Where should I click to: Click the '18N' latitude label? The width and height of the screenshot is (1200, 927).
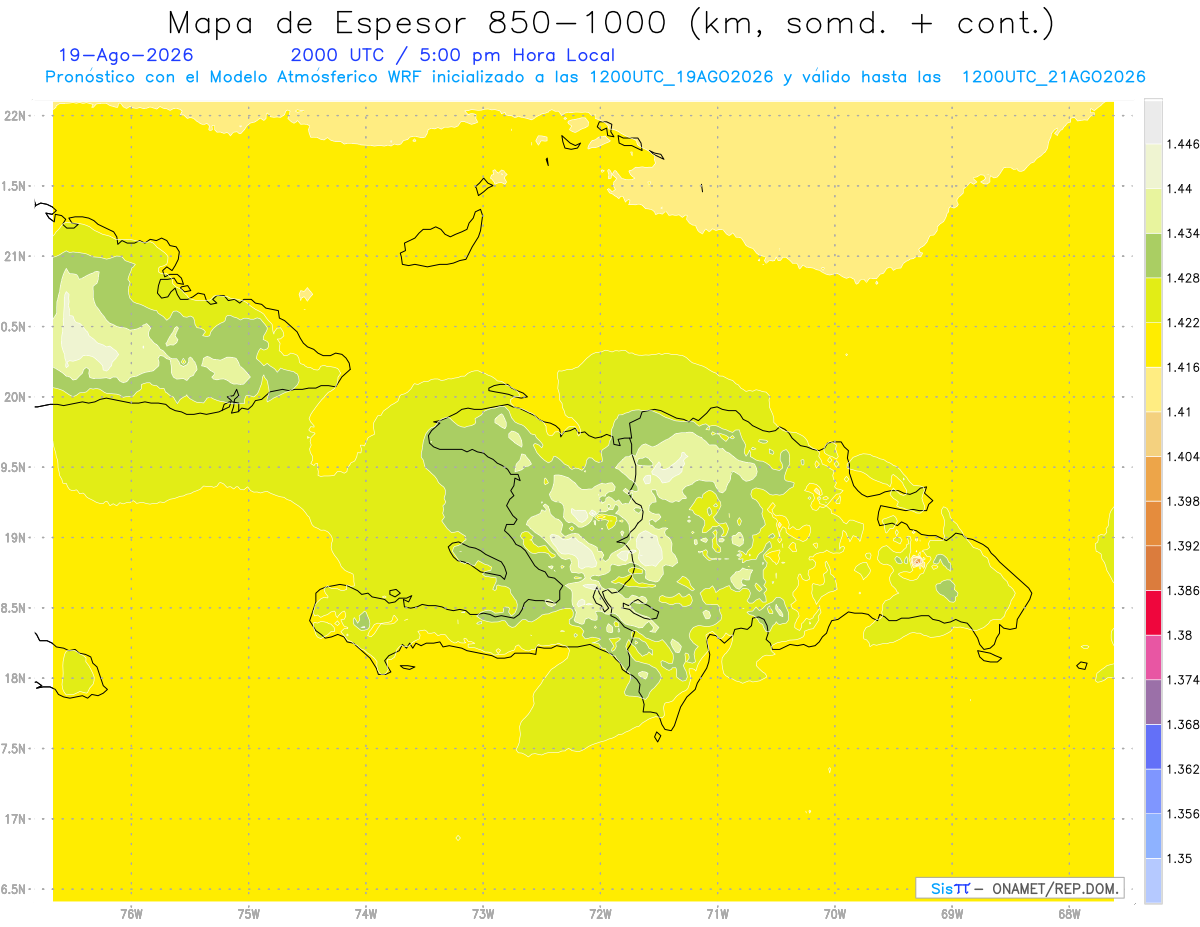click(17, 678)
